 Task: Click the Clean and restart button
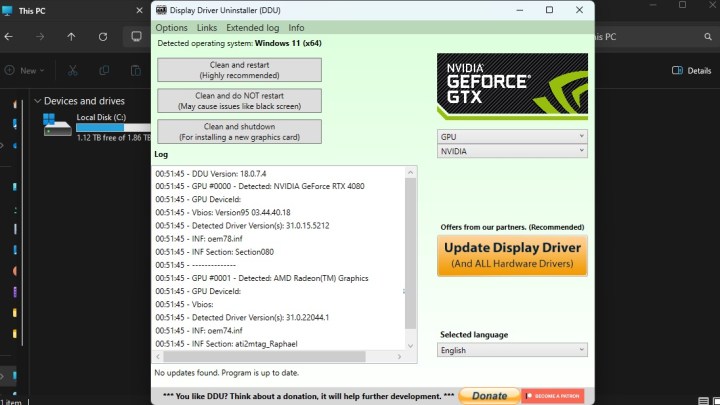[239, 69]
